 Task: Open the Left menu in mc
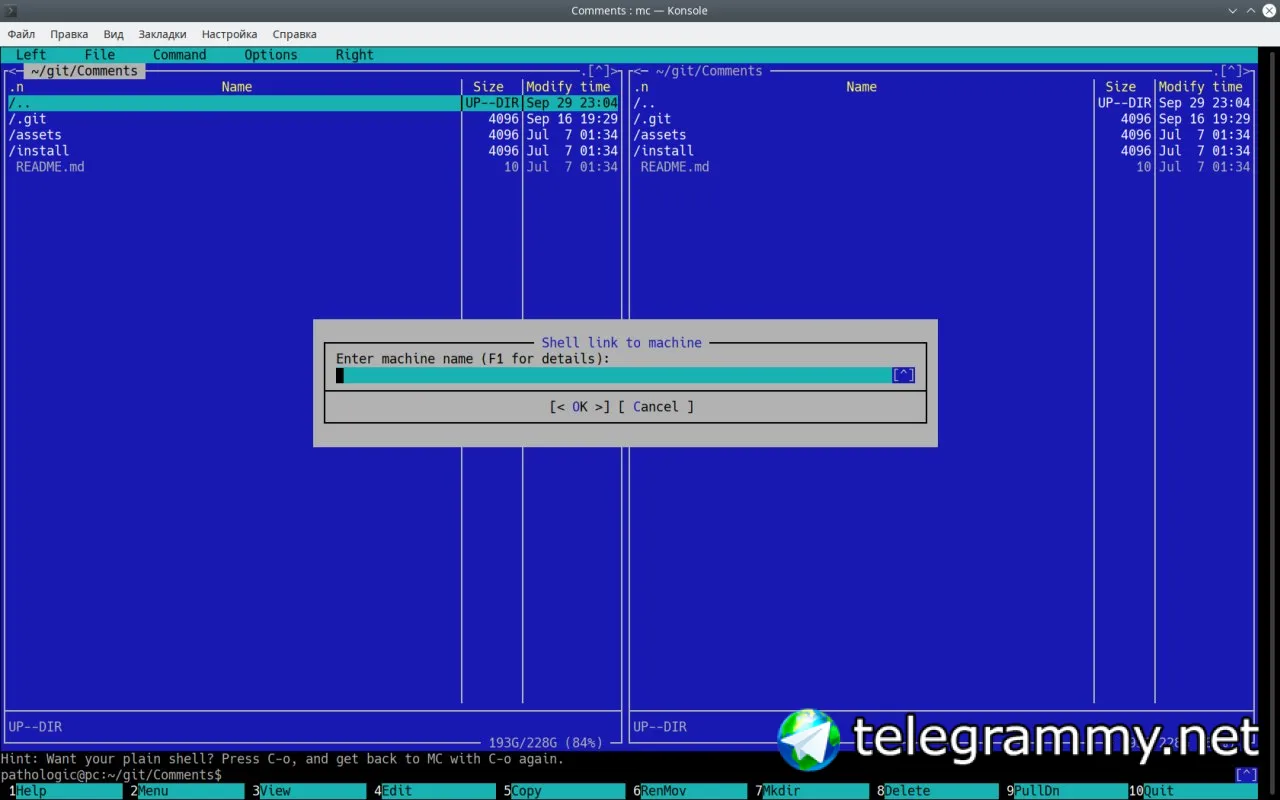[x=31, y=55]
